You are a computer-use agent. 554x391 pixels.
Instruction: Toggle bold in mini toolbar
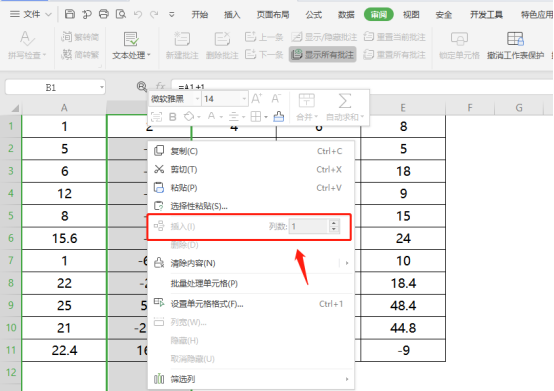pyautogui.click(x=173, y=117)
